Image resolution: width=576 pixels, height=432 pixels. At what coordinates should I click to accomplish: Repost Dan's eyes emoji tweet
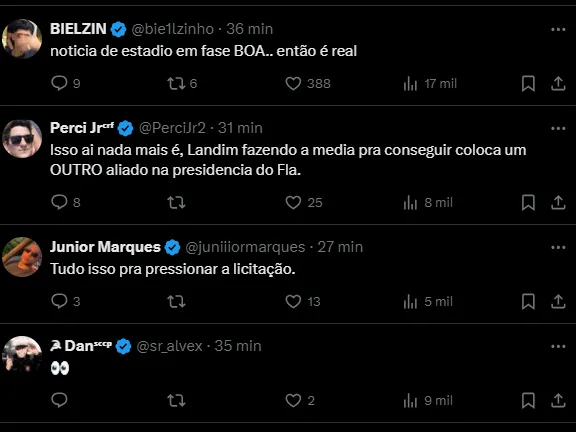176,400
